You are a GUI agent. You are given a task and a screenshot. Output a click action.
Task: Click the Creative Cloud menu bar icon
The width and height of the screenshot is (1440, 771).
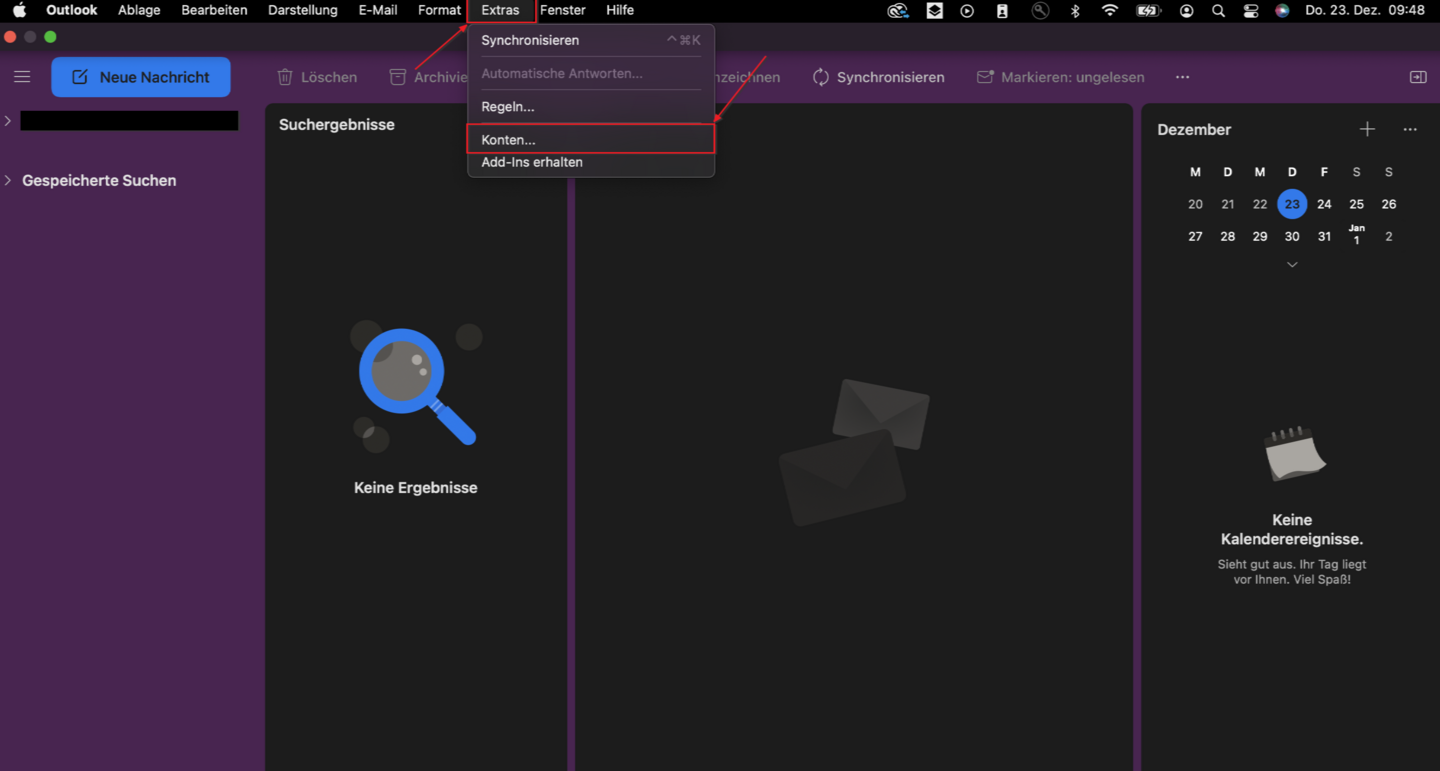[898, 10]
